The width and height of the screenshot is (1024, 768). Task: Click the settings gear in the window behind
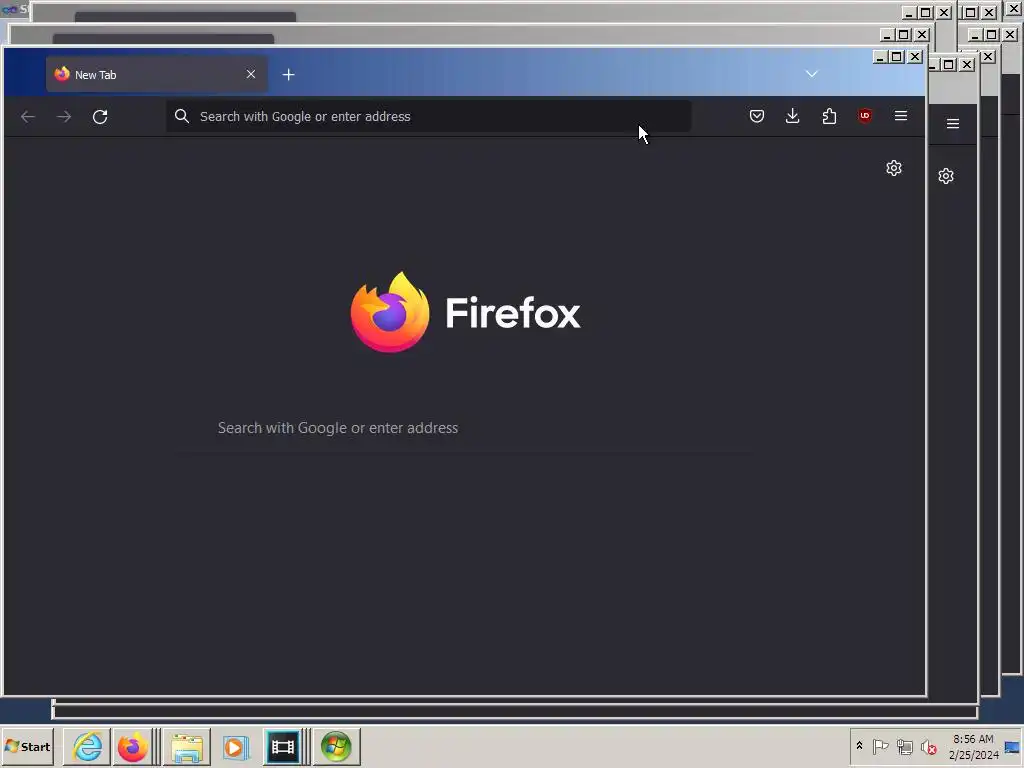pyautogui.click(x=946, y=176)
